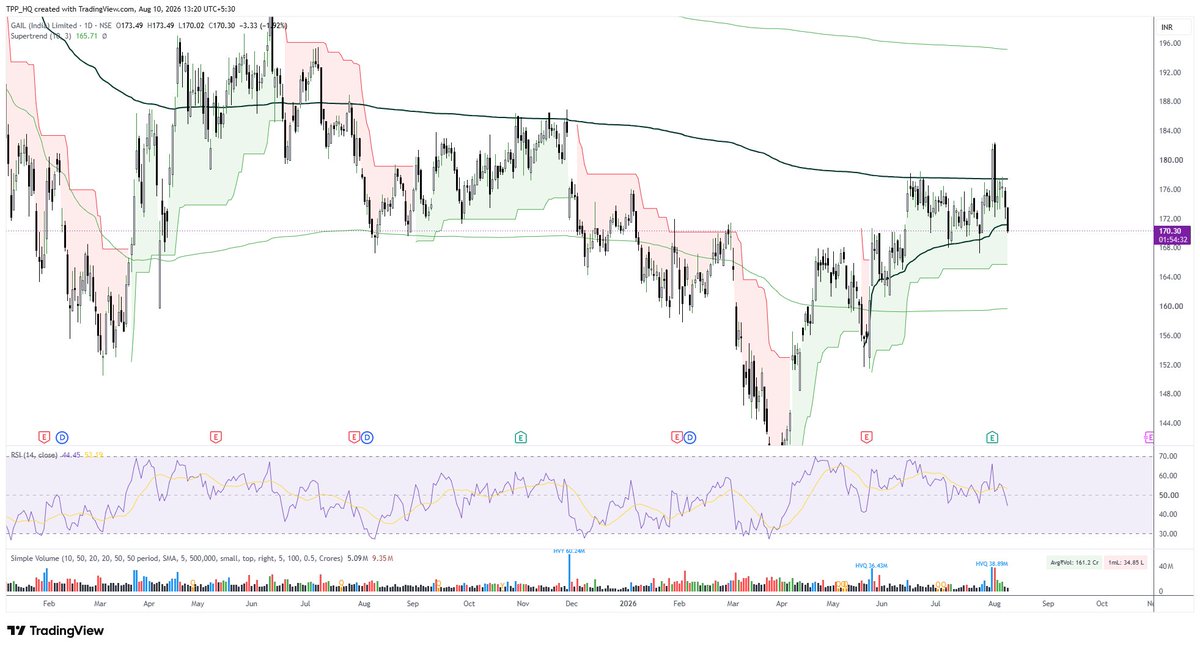Viewport: 1200px width, 649px height.
Task: Select the red earnings marker near August 2025
Action: pos(353,437)
